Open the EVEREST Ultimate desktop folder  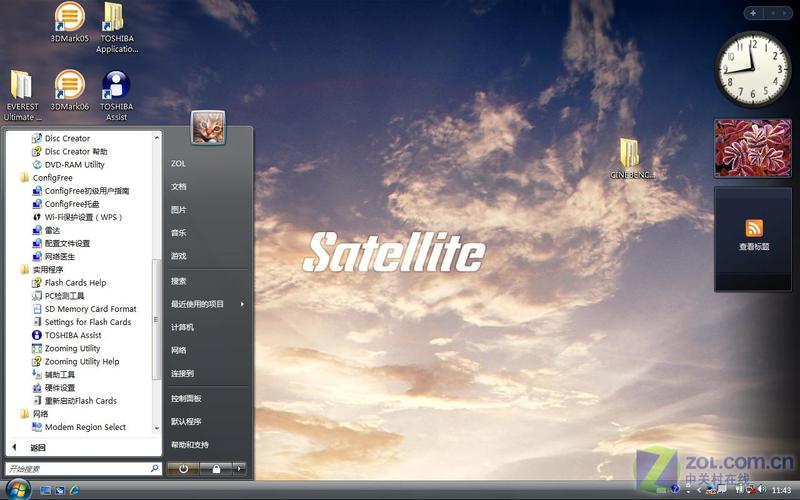(22, 95)
